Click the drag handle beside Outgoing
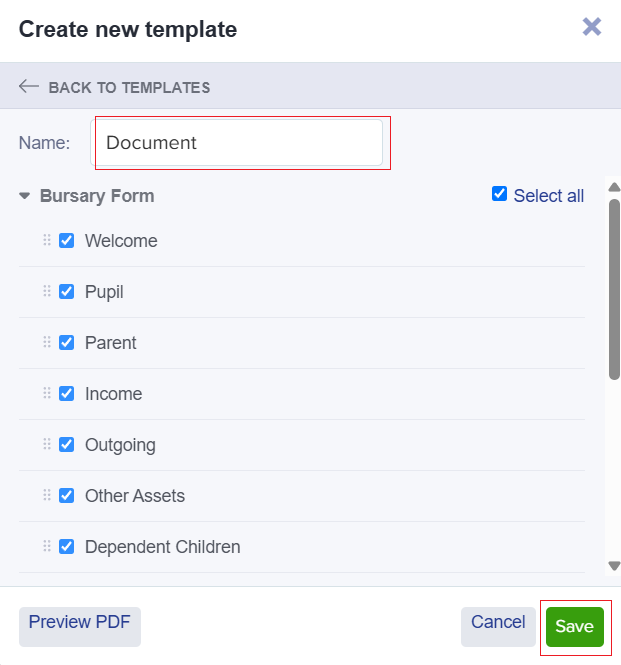The image size is (621, 665). pos(47,444)
